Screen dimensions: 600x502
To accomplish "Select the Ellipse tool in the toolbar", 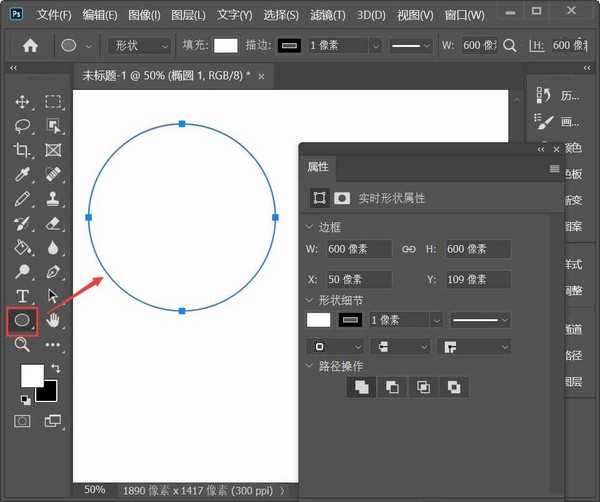I will (21, 320).
